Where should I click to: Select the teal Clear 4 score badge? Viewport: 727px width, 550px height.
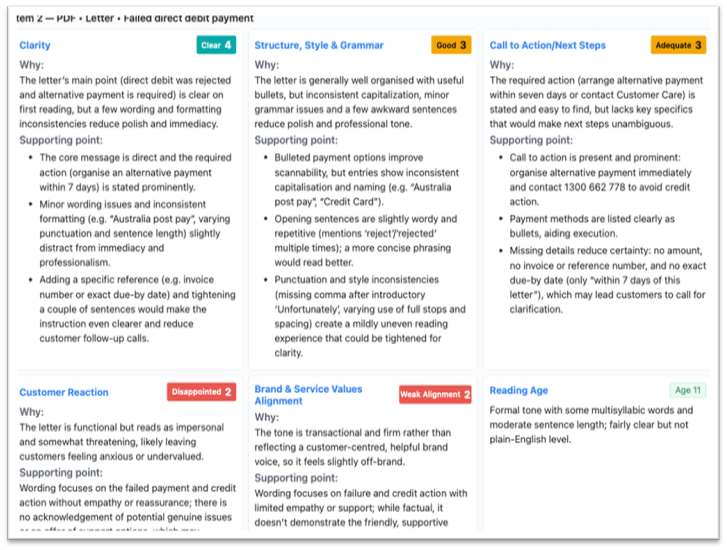tap(216, 45)
